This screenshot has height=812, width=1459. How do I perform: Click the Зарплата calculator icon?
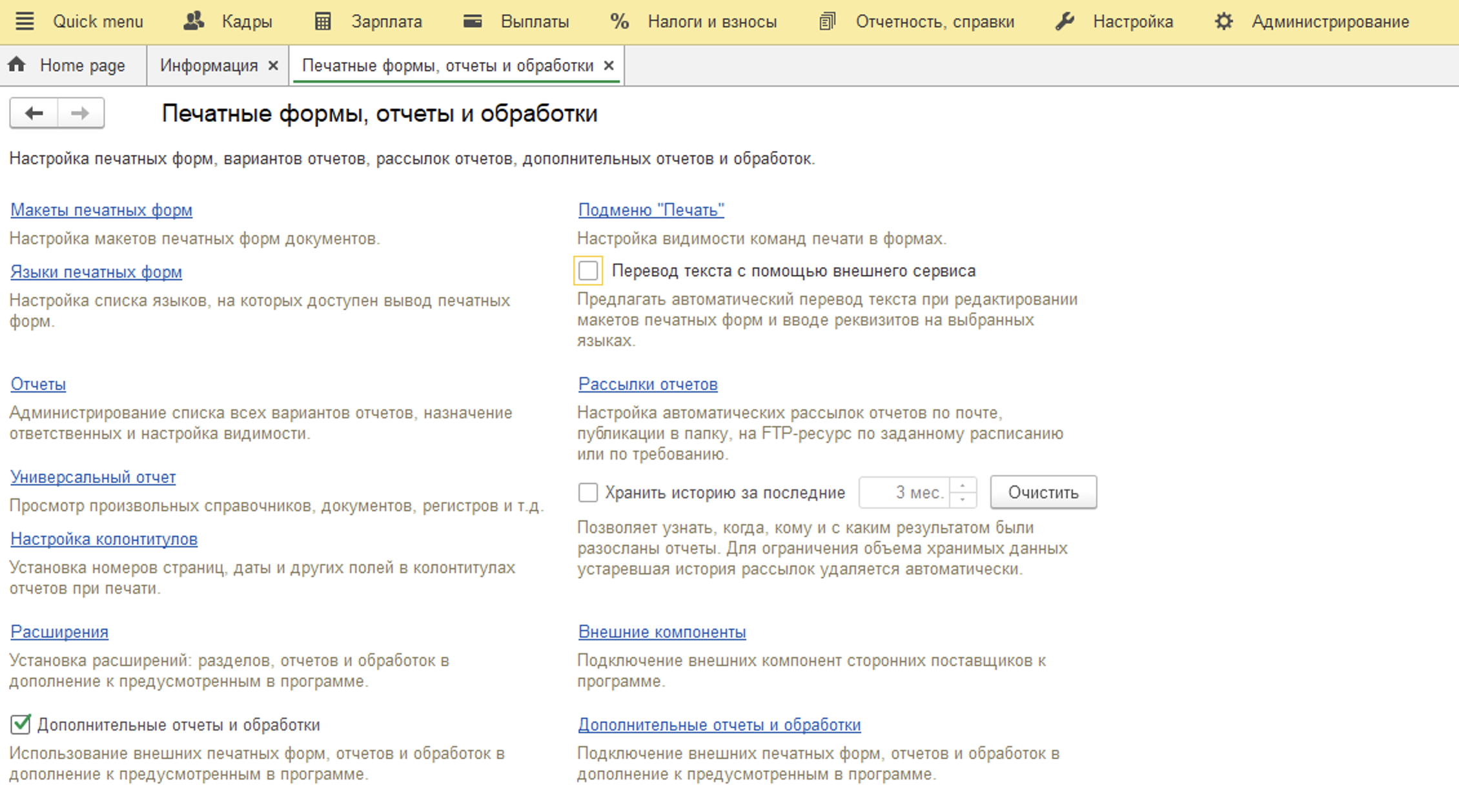click(323, 21)
